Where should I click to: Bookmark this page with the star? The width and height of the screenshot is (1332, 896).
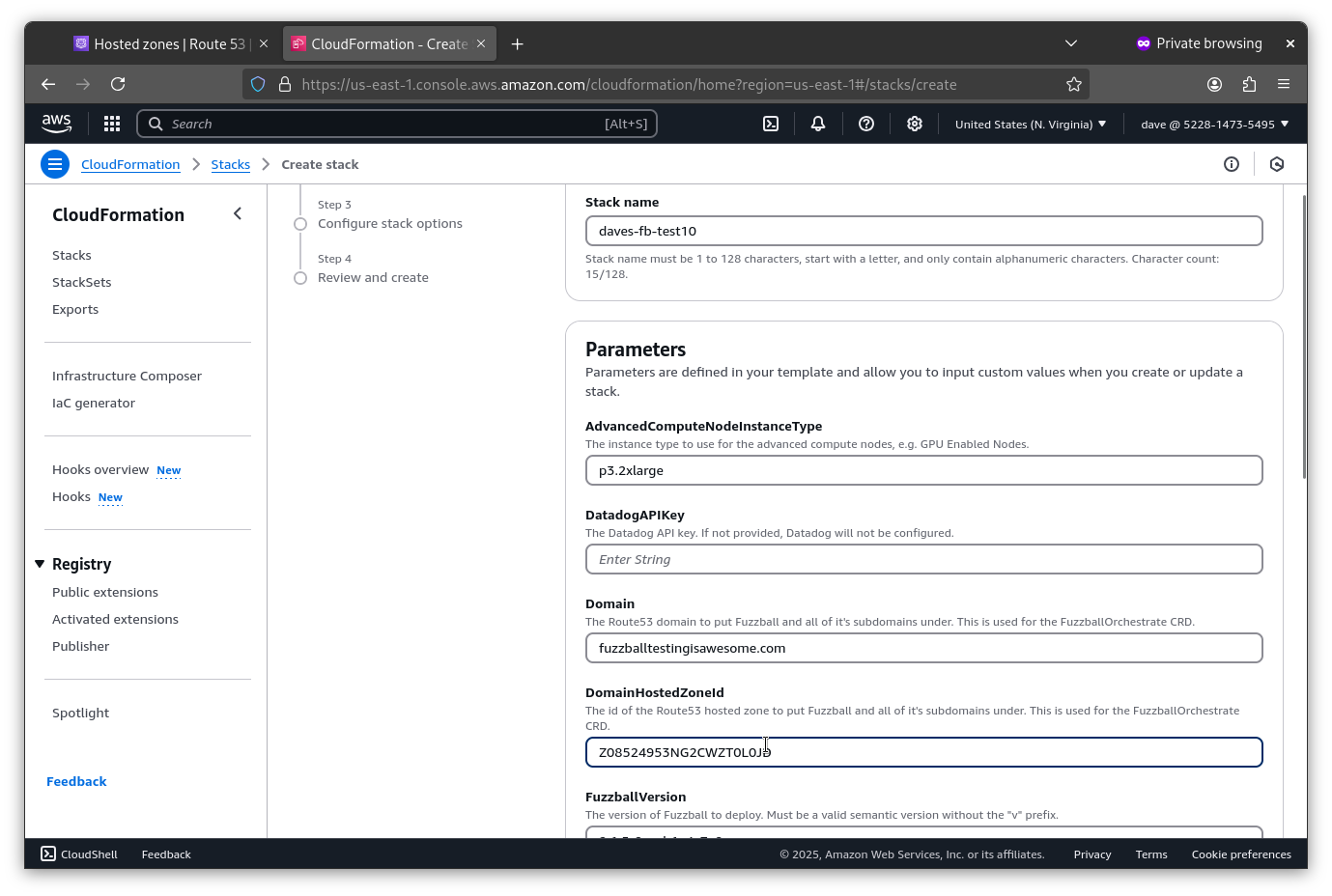click(x=1074, y=84)
